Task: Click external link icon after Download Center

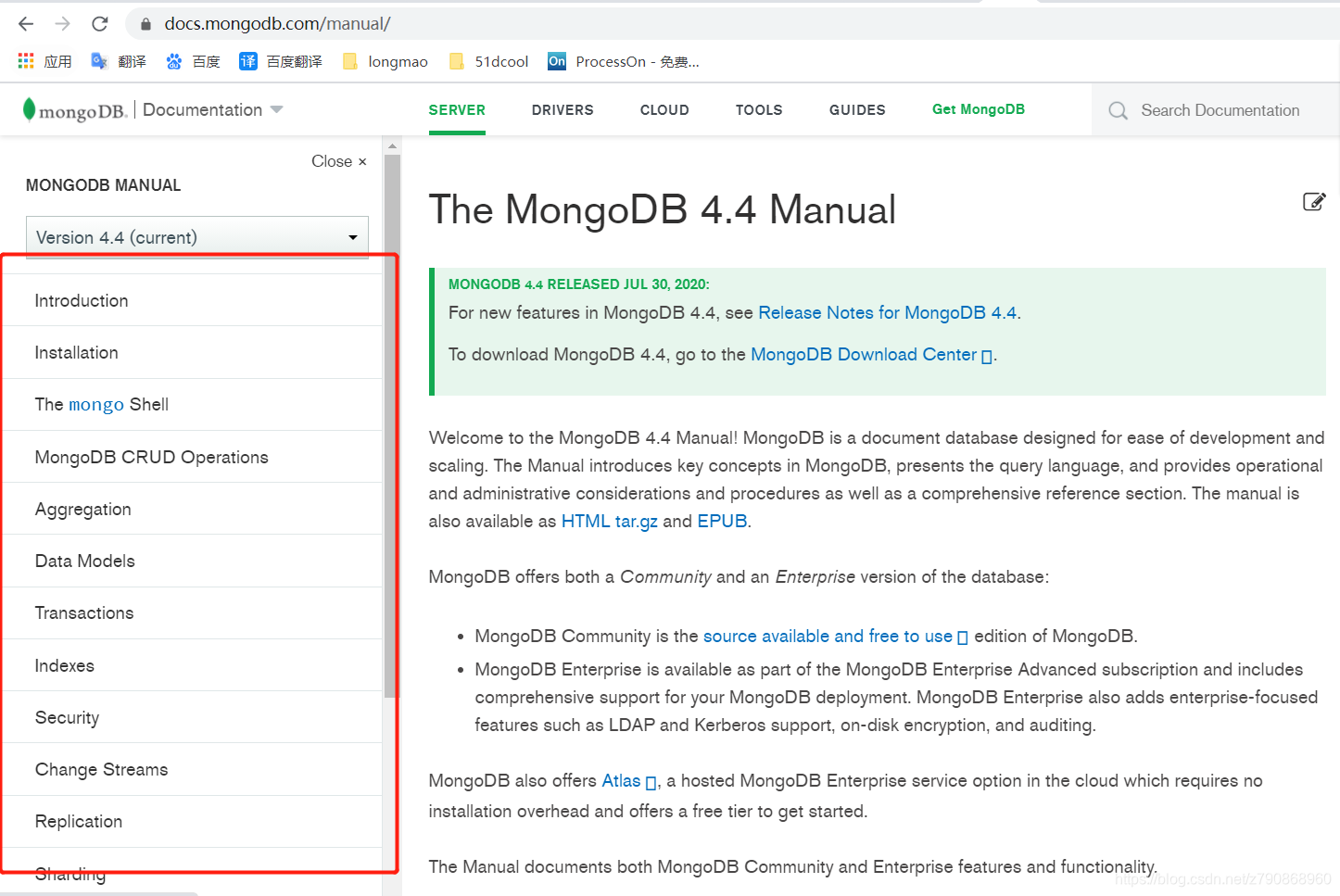Action: 987,356
